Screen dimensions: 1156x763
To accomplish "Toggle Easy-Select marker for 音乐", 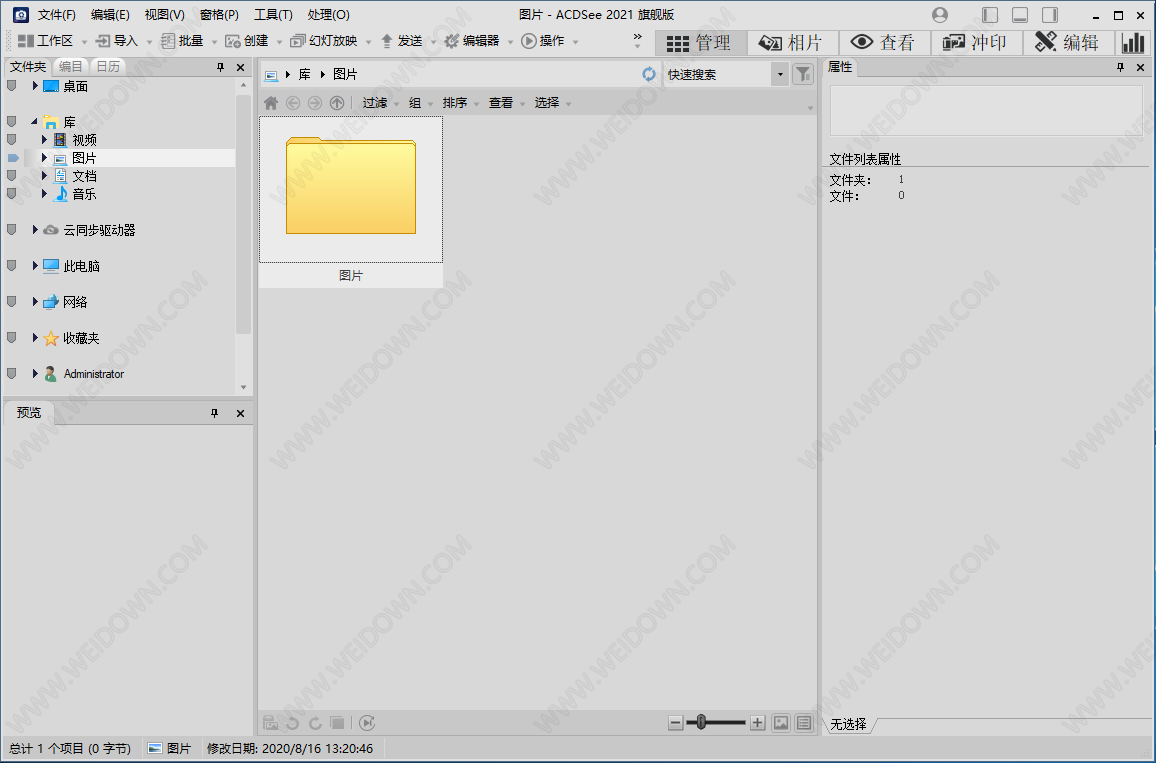I will [x=12, y=194].
